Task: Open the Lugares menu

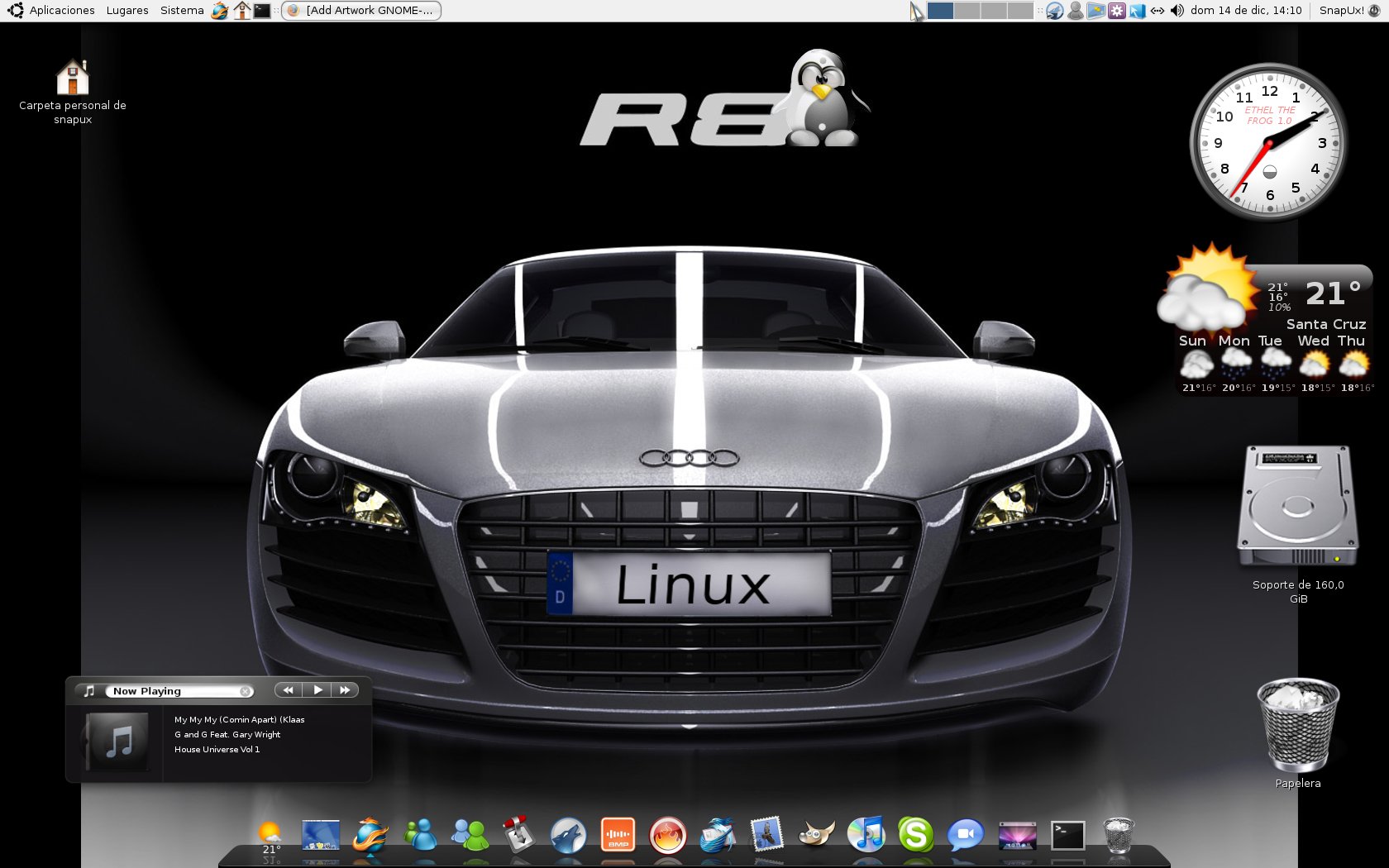Action: pyautogui.click(x=127, y=10)
